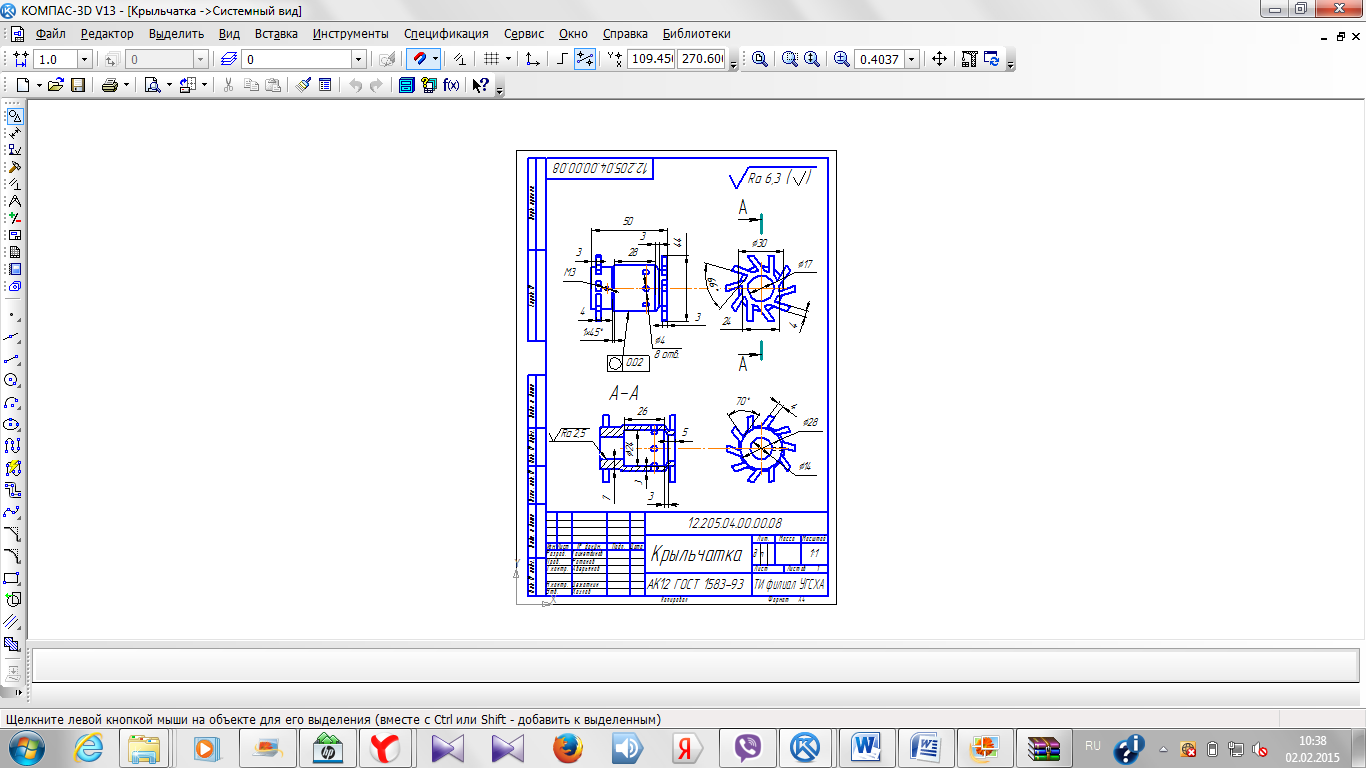
Task: Open the Спецификация menu
Action: [446, 33]
